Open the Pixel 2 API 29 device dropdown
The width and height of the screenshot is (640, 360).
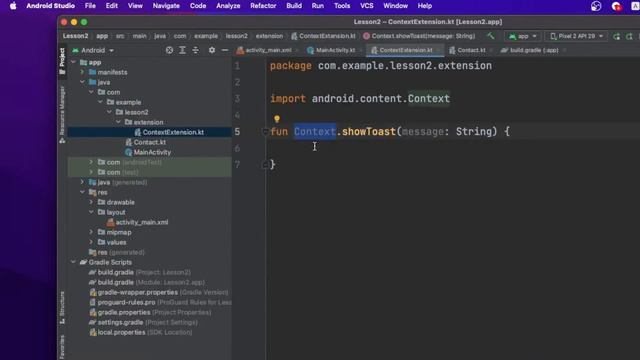click(576, 36)
